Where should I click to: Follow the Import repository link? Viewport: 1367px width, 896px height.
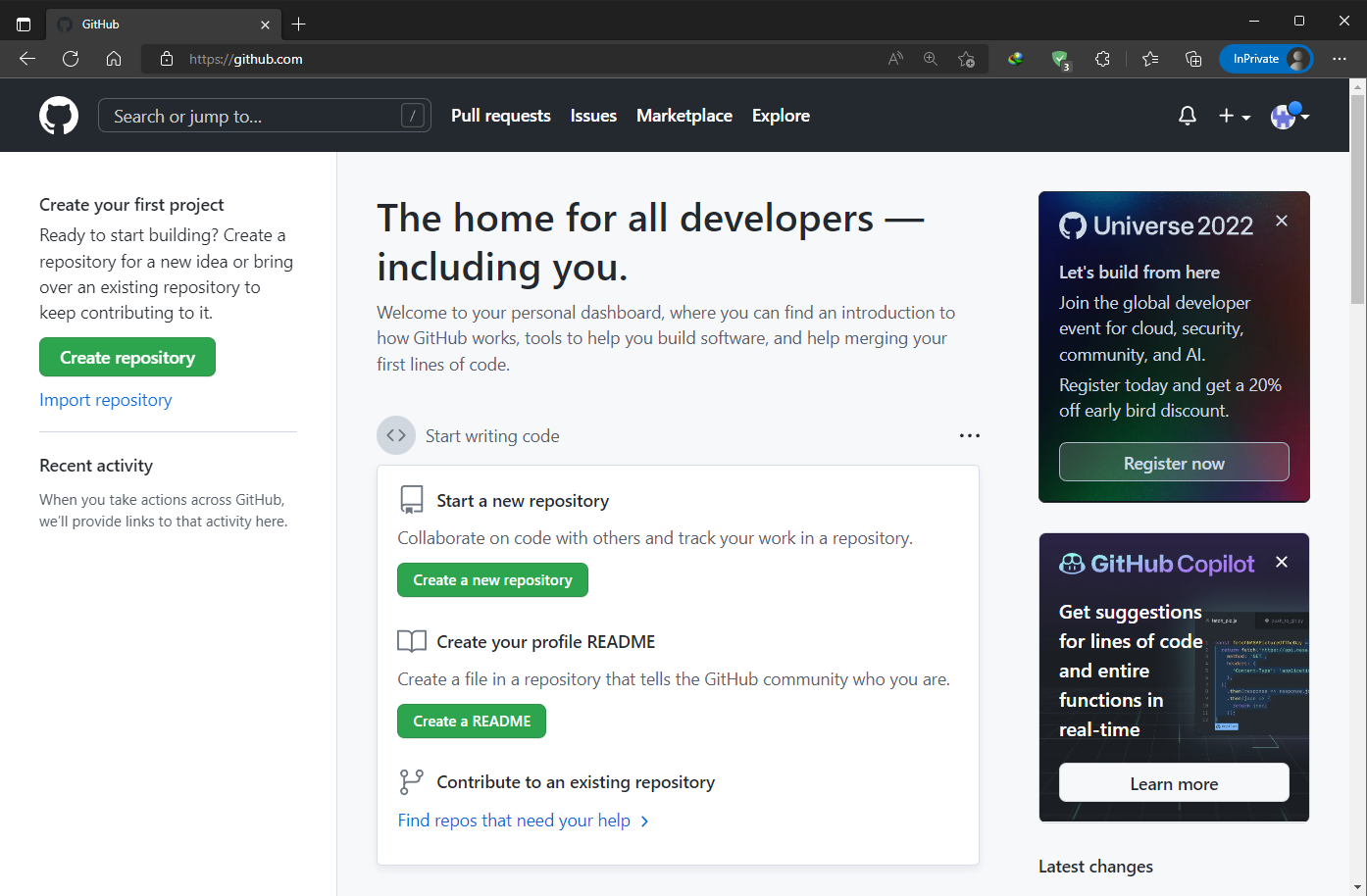point(106,400)
